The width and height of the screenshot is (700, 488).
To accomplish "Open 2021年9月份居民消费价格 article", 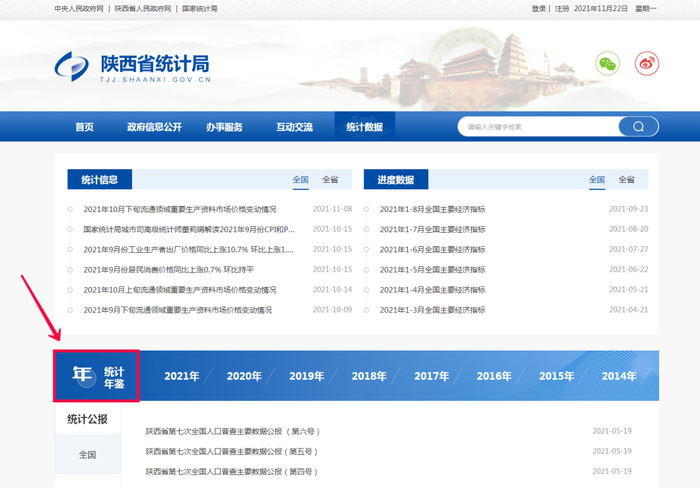I will (x=168, y=269).
